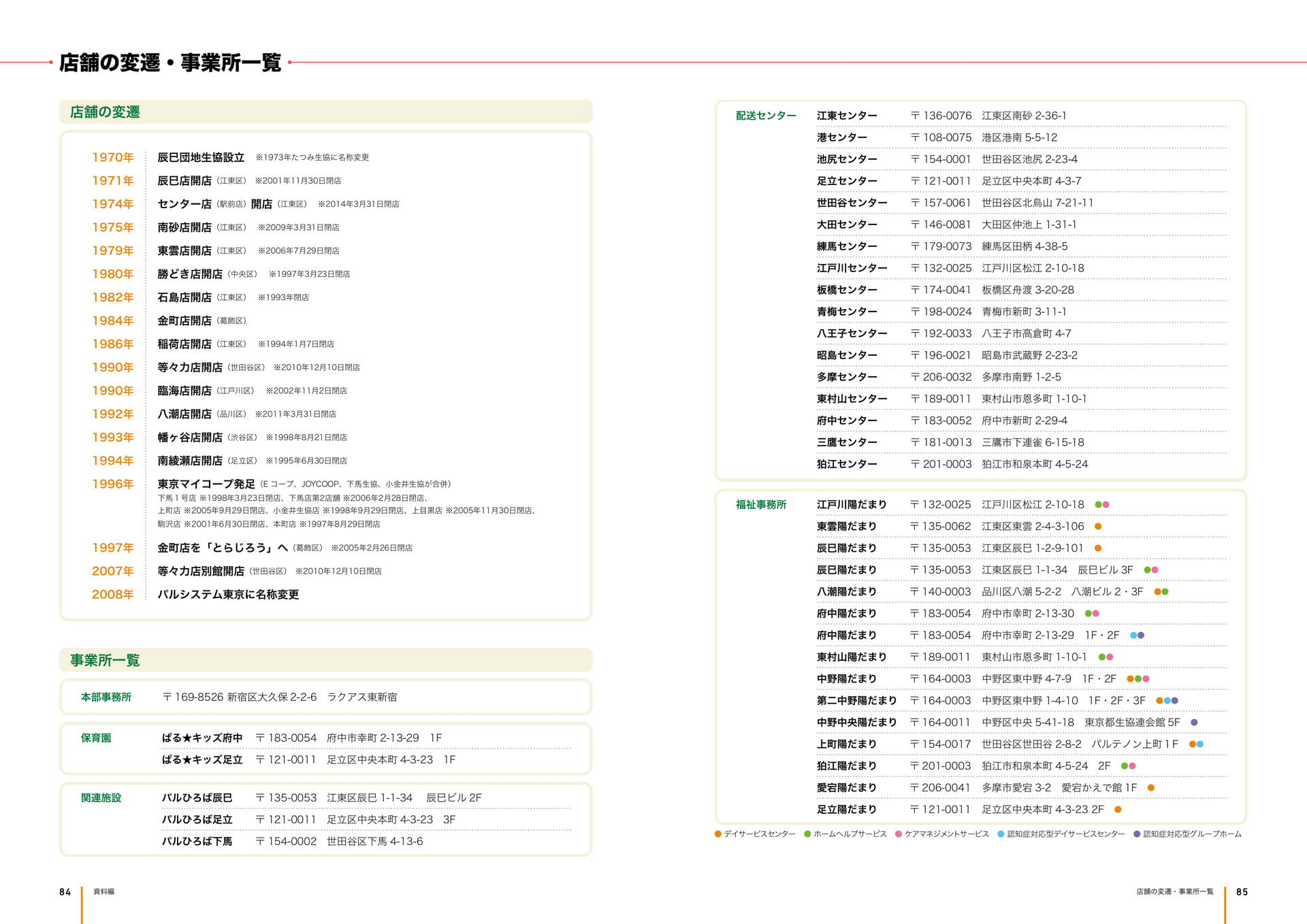The image size is (1307, 924).
Task: Click 八王子センター row name
Action: pos(852,333)
